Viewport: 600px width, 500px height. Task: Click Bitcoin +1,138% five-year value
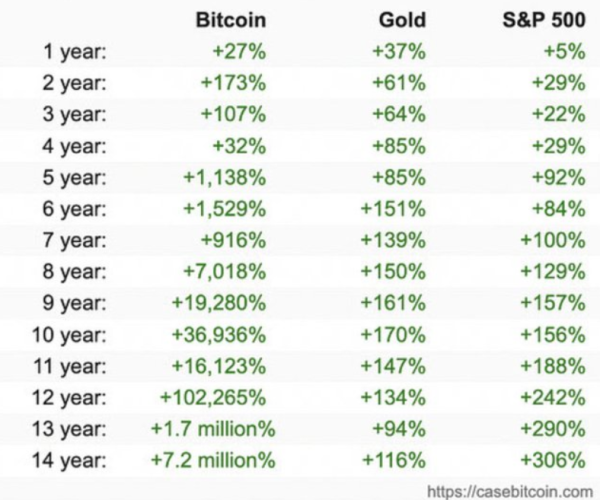[225, 178]
